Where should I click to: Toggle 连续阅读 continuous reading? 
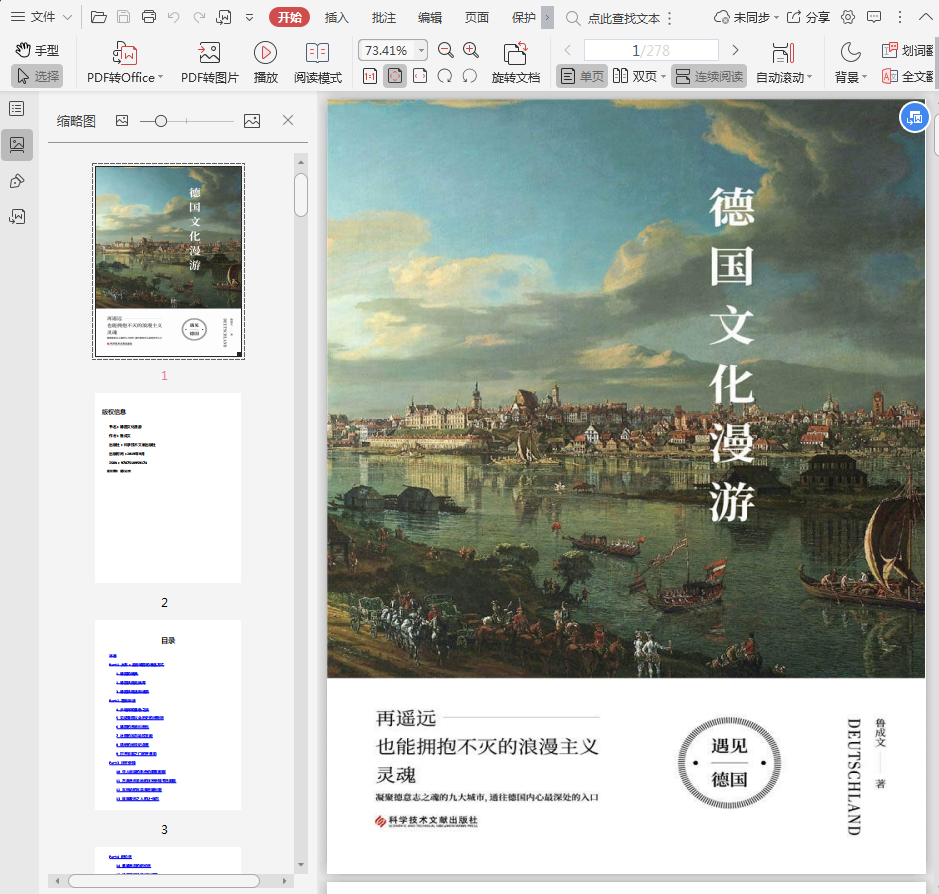tap(709, 76)
